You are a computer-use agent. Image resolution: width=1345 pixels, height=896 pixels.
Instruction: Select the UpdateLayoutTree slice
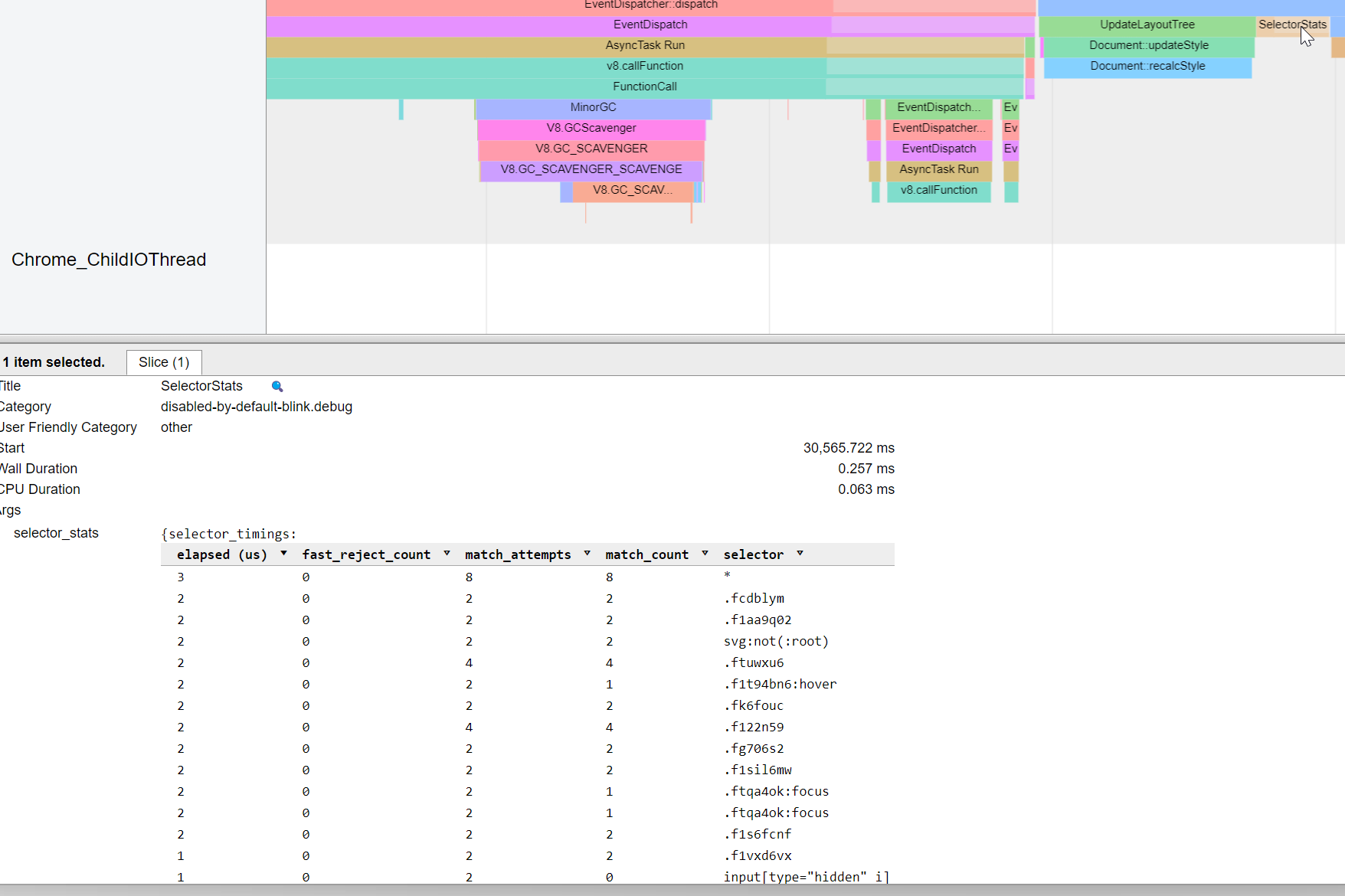1147,25
